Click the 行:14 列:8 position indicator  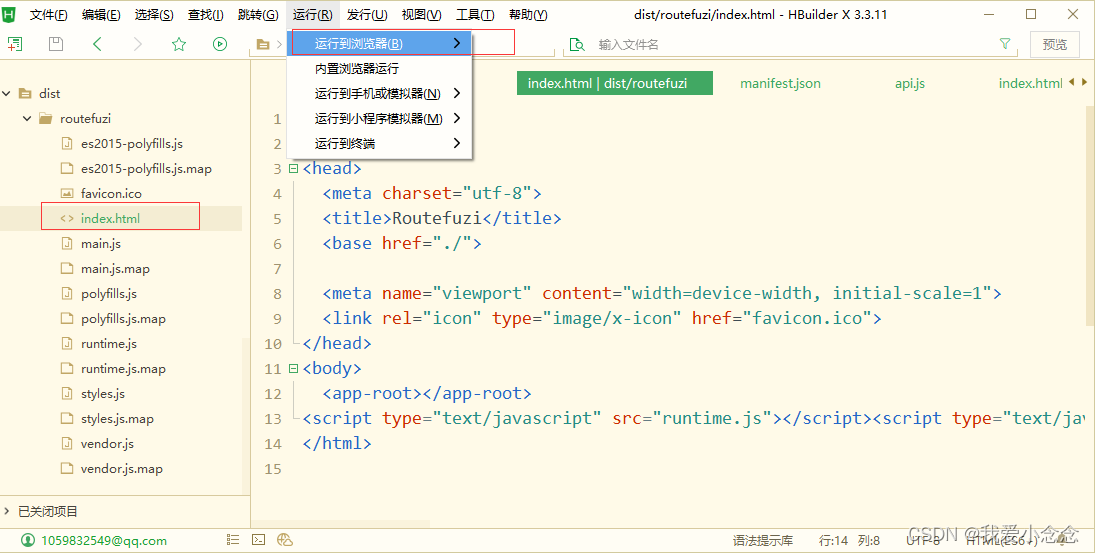click(x=849, y=540)
